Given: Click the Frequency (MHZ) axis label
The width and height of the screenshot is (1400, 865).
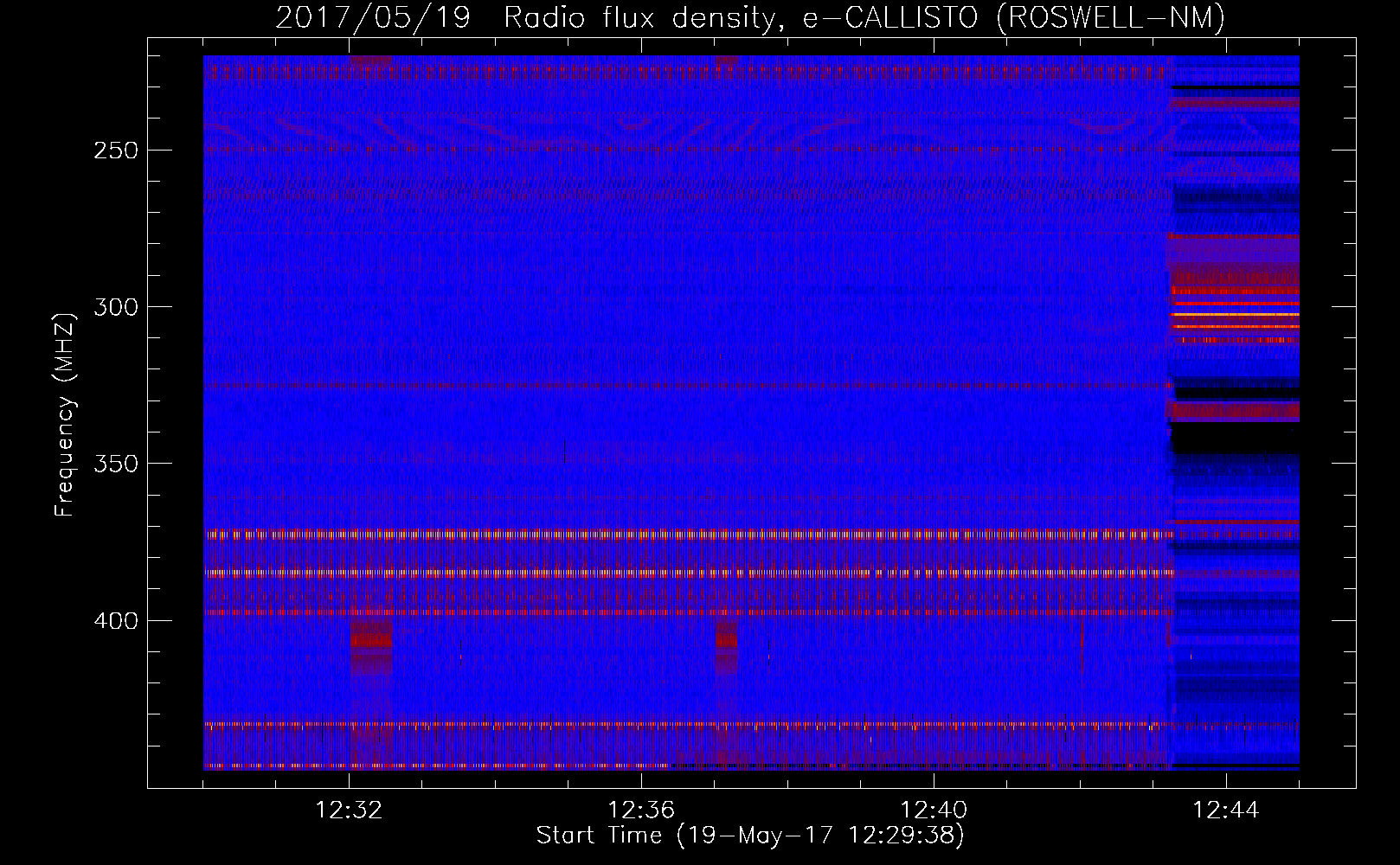Looking at the screenshot, I should pos(65,415).
